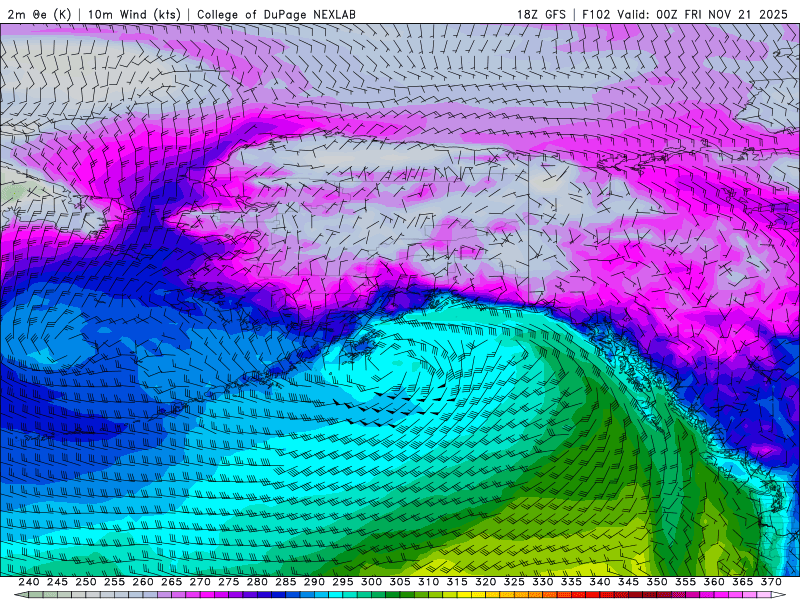Click the 325 colorbar scale label

pos(514,582)
